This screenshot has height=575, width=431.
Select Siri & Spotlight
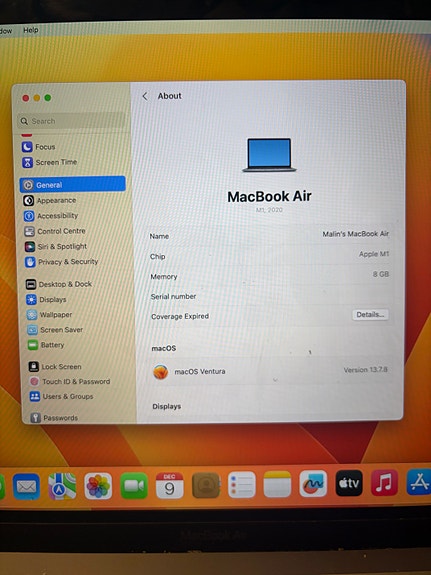pyautogui.click(x=56, y=246)
